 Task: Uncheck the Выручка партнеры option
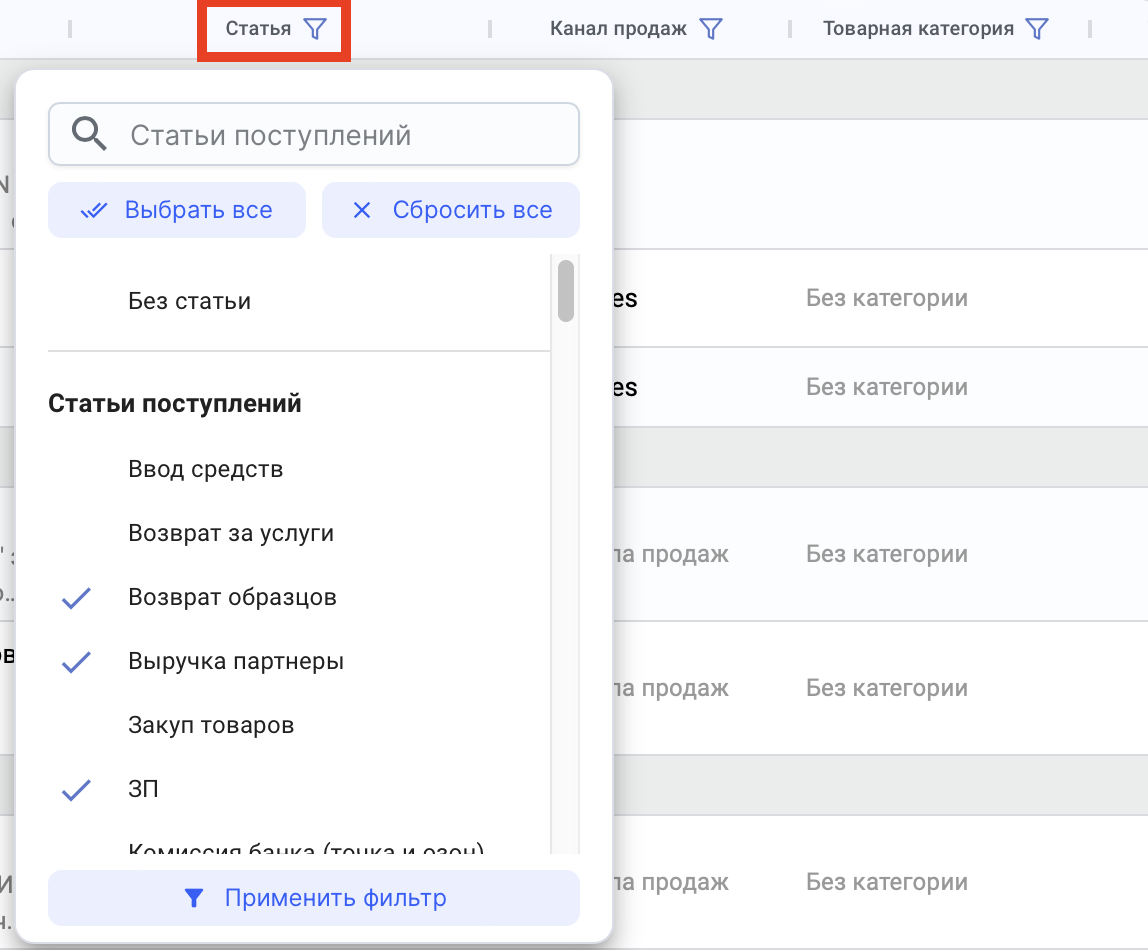click(77, 662)
